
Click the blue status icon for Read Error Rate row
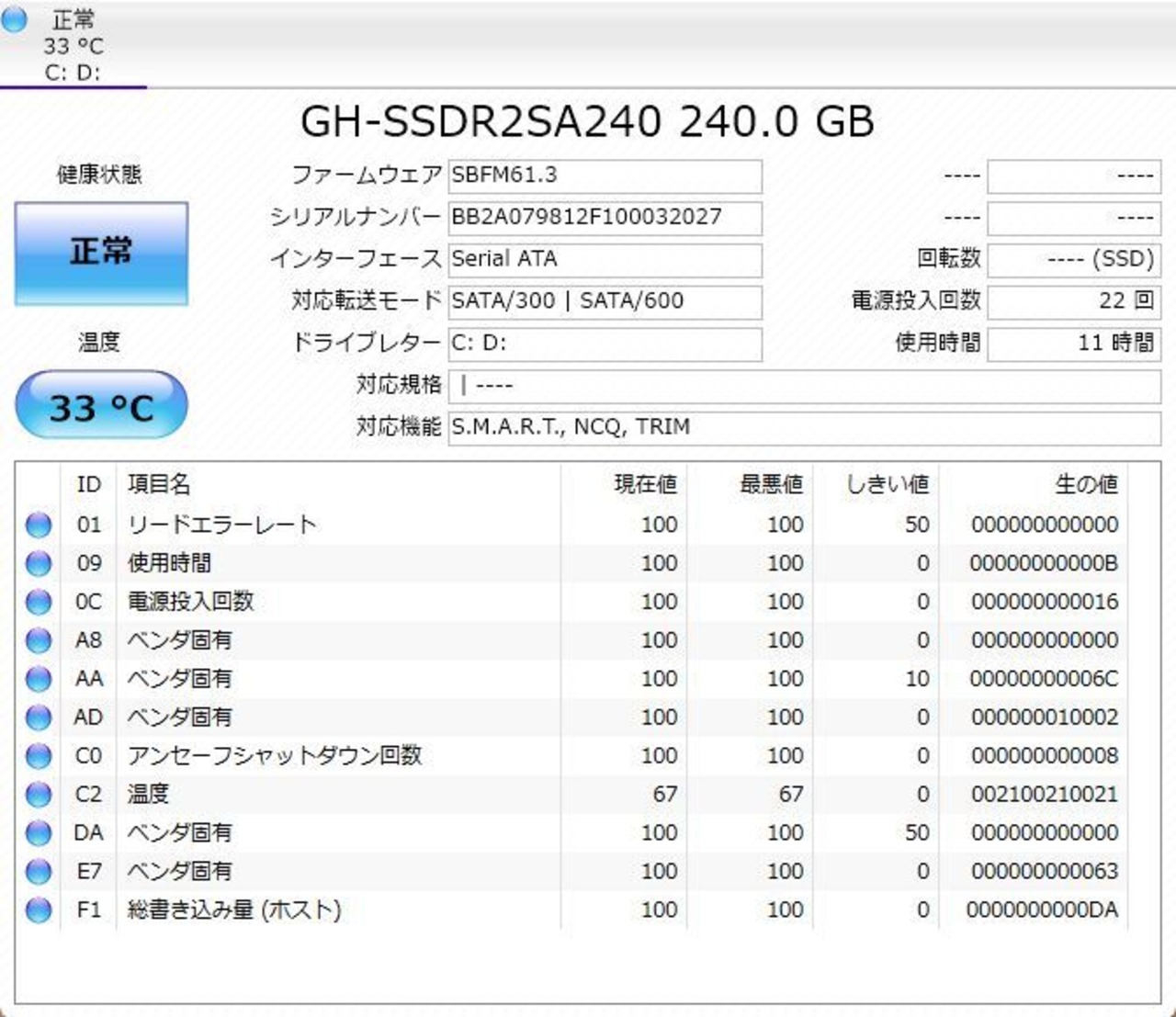tap(39, 525)
